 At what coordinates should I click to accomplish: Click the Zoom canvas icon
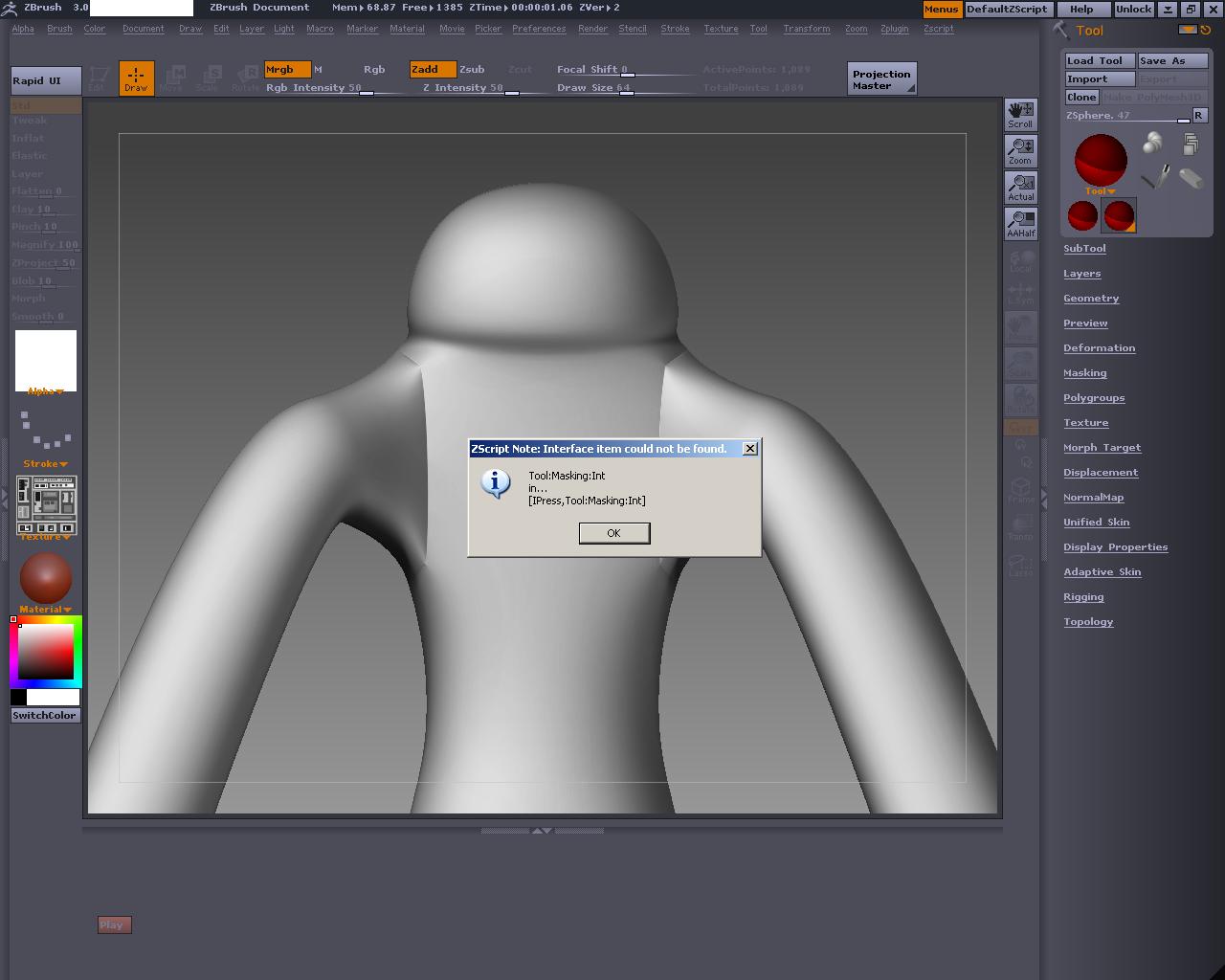1021,151
